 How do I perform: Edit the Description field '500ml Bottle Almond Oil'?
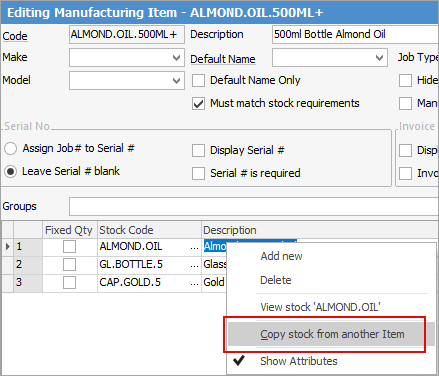(x=355, y=34)
